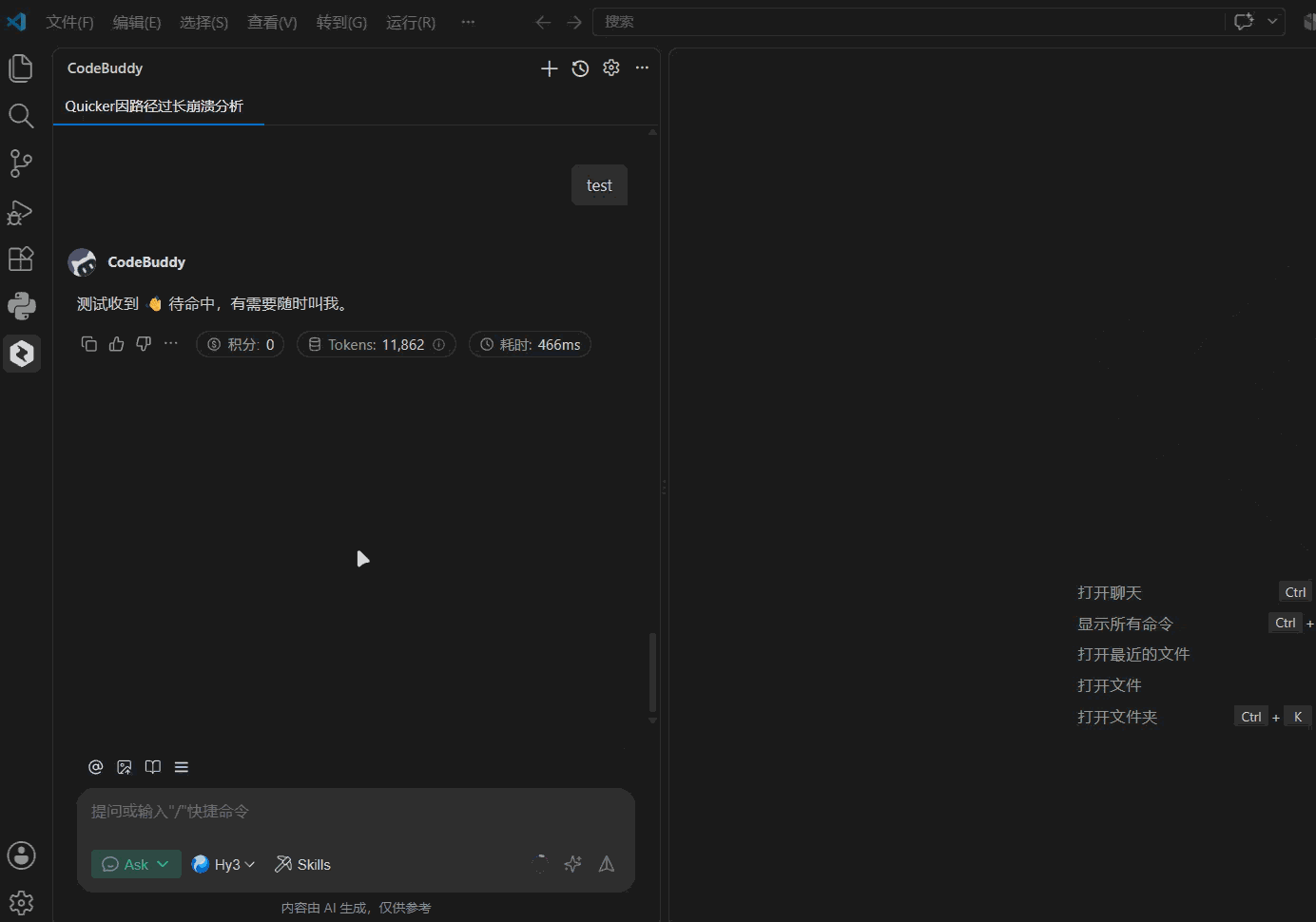Screen dimensions: 1316x922
Task: Open the Accounts menu in the activity bar
Action: coord(21,855)
